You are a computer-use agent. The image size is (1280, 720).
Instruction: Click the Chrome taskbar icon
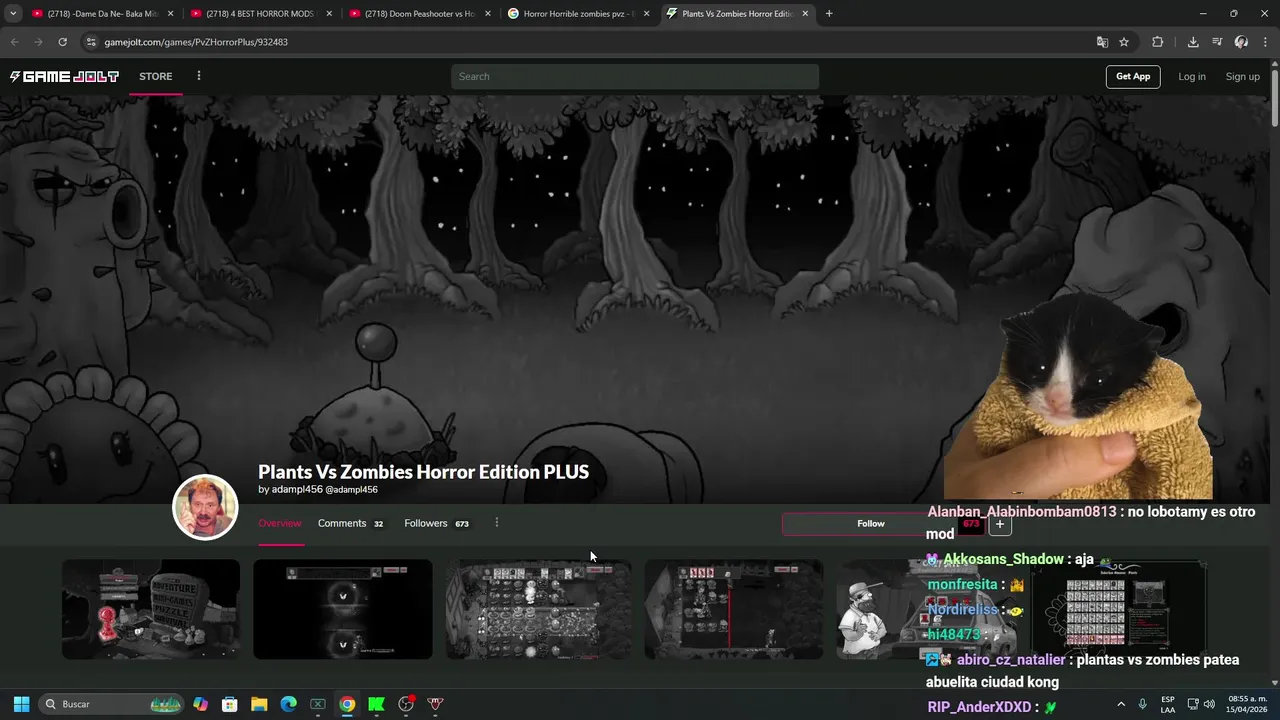pyautogui.click(x=347, y=704)
